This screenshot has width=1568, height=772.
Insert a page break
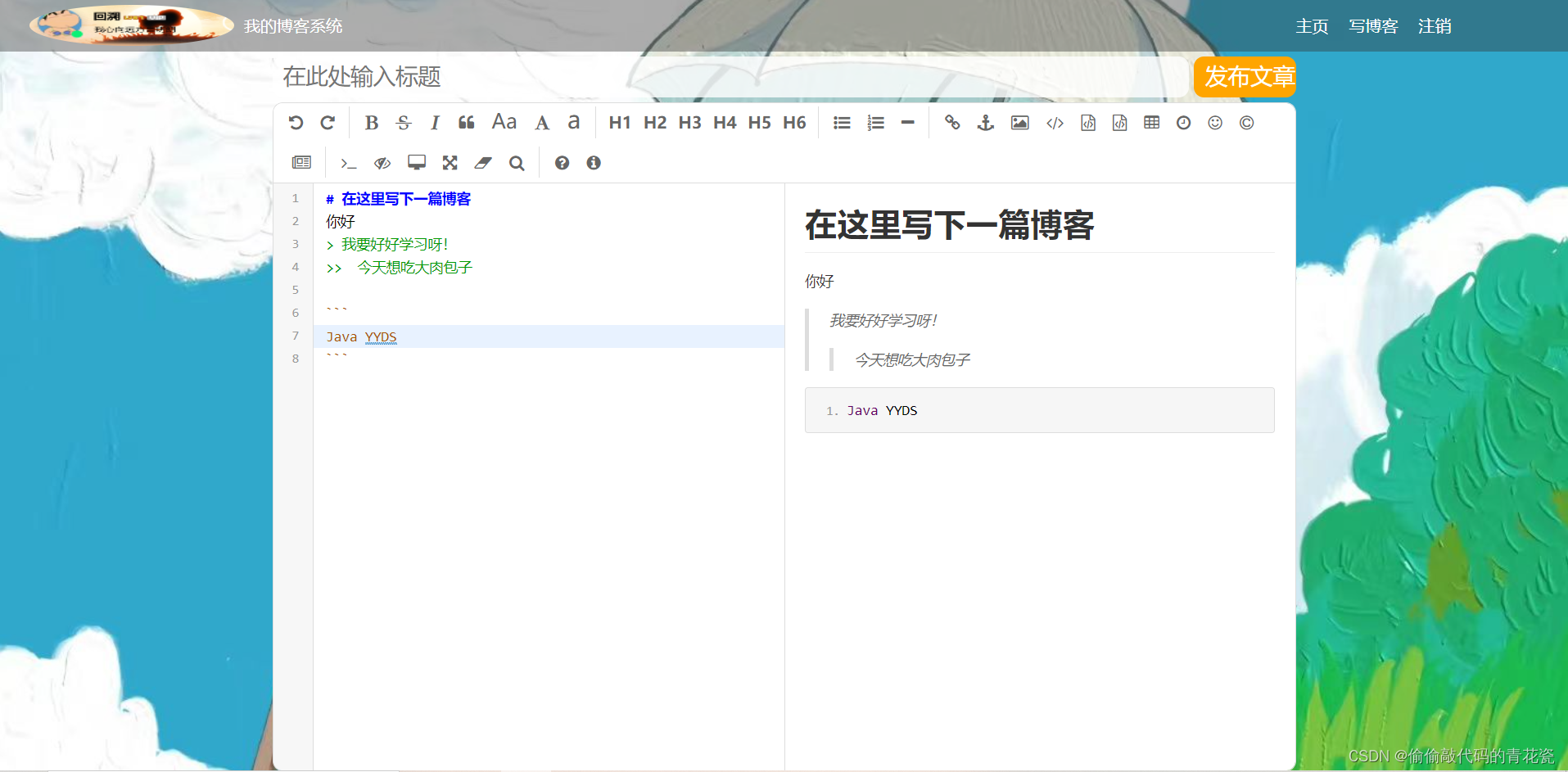301,163
